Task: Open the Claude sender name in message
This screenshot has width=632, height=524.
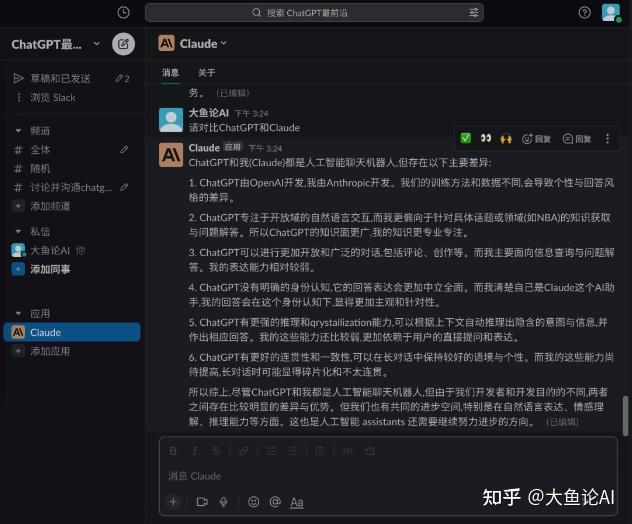Action: (x=204, y=148)
